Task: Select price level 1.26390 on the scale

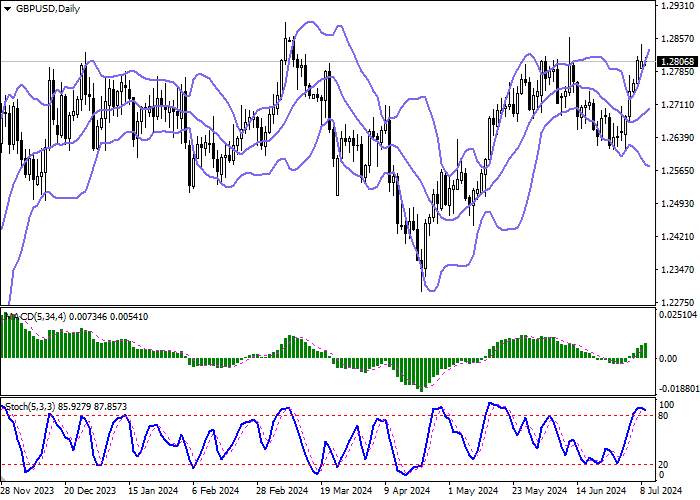Action: click(678, 138)
